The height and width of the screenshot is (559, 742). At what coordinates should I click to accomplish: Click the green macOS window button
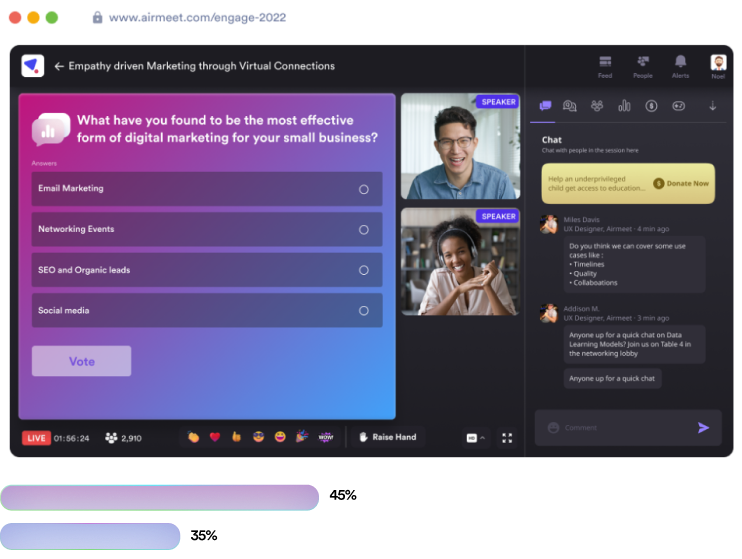pyautogui.click(x=52, y=18)
